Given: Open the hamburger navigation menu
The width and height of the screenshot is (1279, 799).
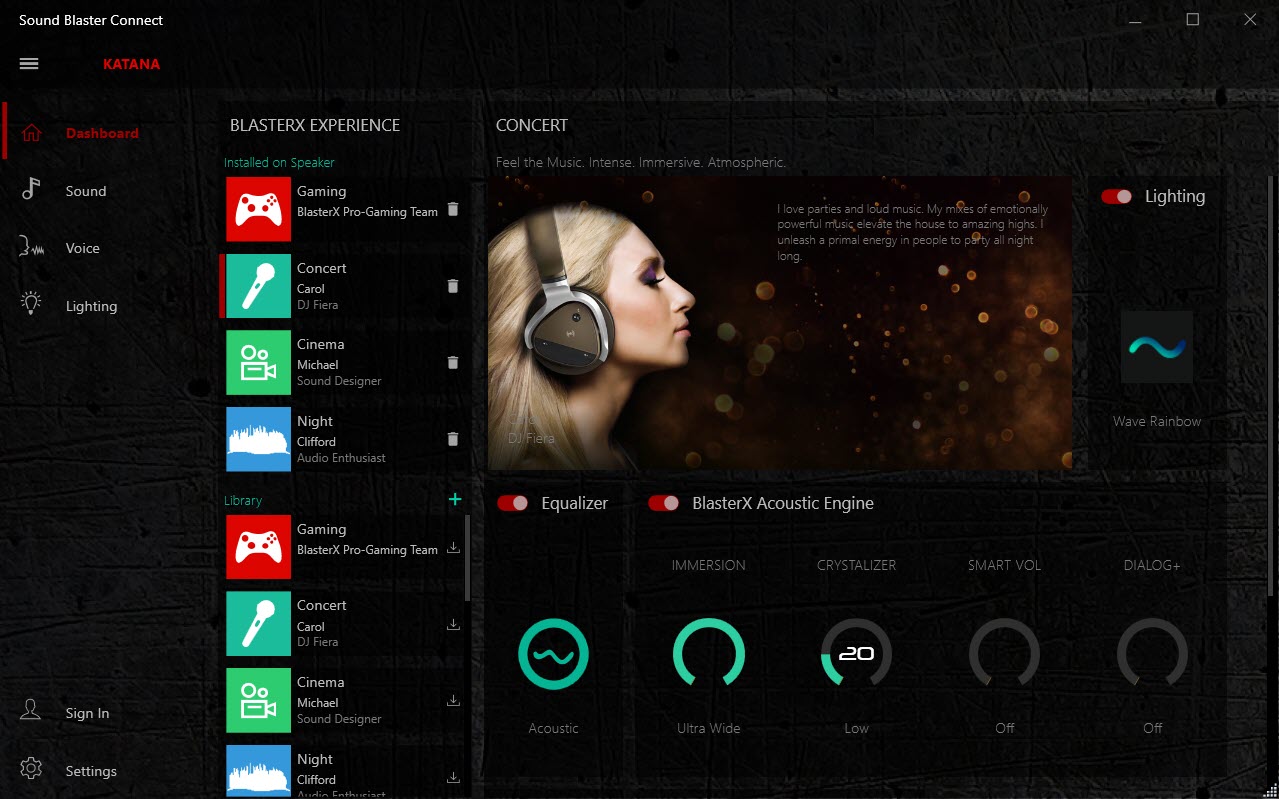Looking at the screenshot, I should [29, 64].
